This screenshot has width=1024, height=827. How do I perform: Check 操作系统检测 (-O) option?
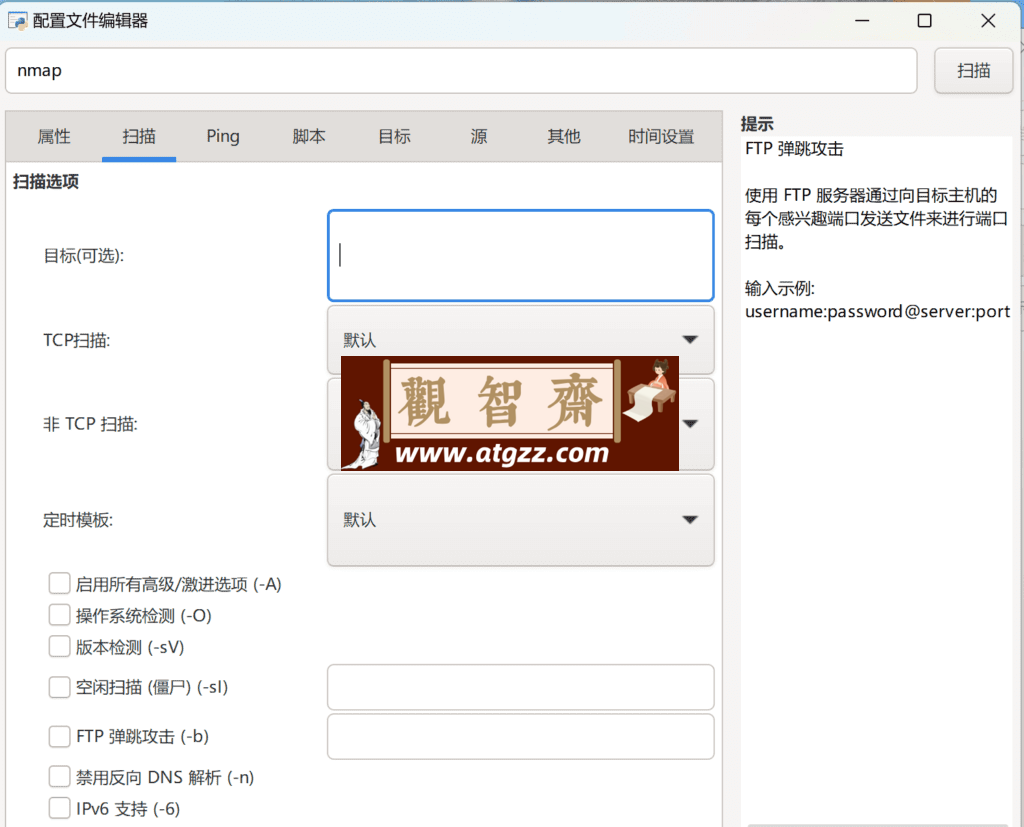59,615
